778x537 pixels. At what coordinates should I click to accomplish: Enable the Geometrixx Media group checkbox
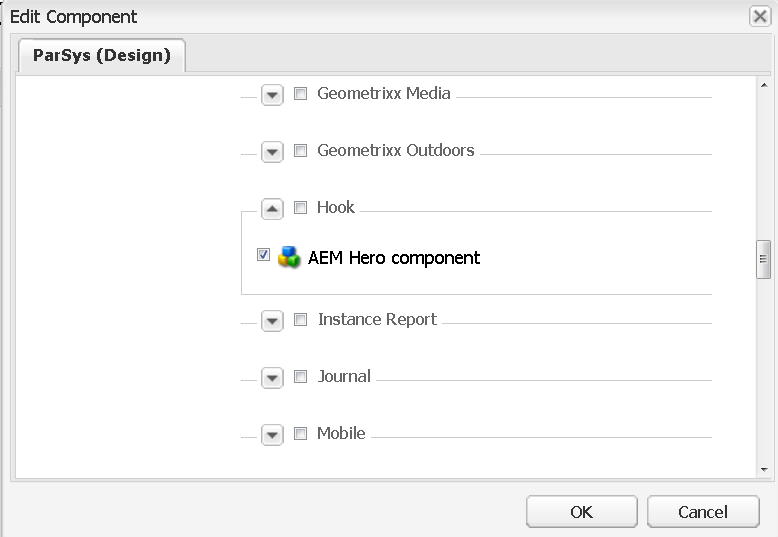(301, 94)
